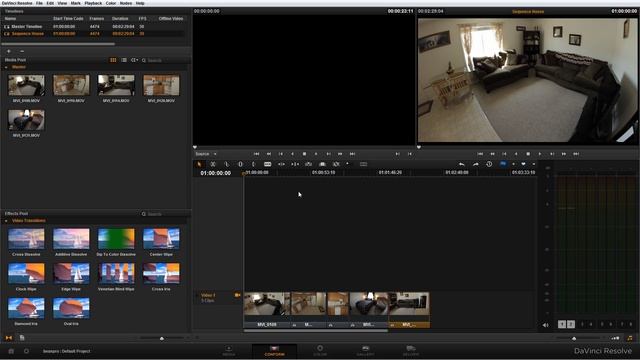Select the orange highlighted timeline row
Image resolution: width=640 pixels, height=360 pixels.
(94, 33)
